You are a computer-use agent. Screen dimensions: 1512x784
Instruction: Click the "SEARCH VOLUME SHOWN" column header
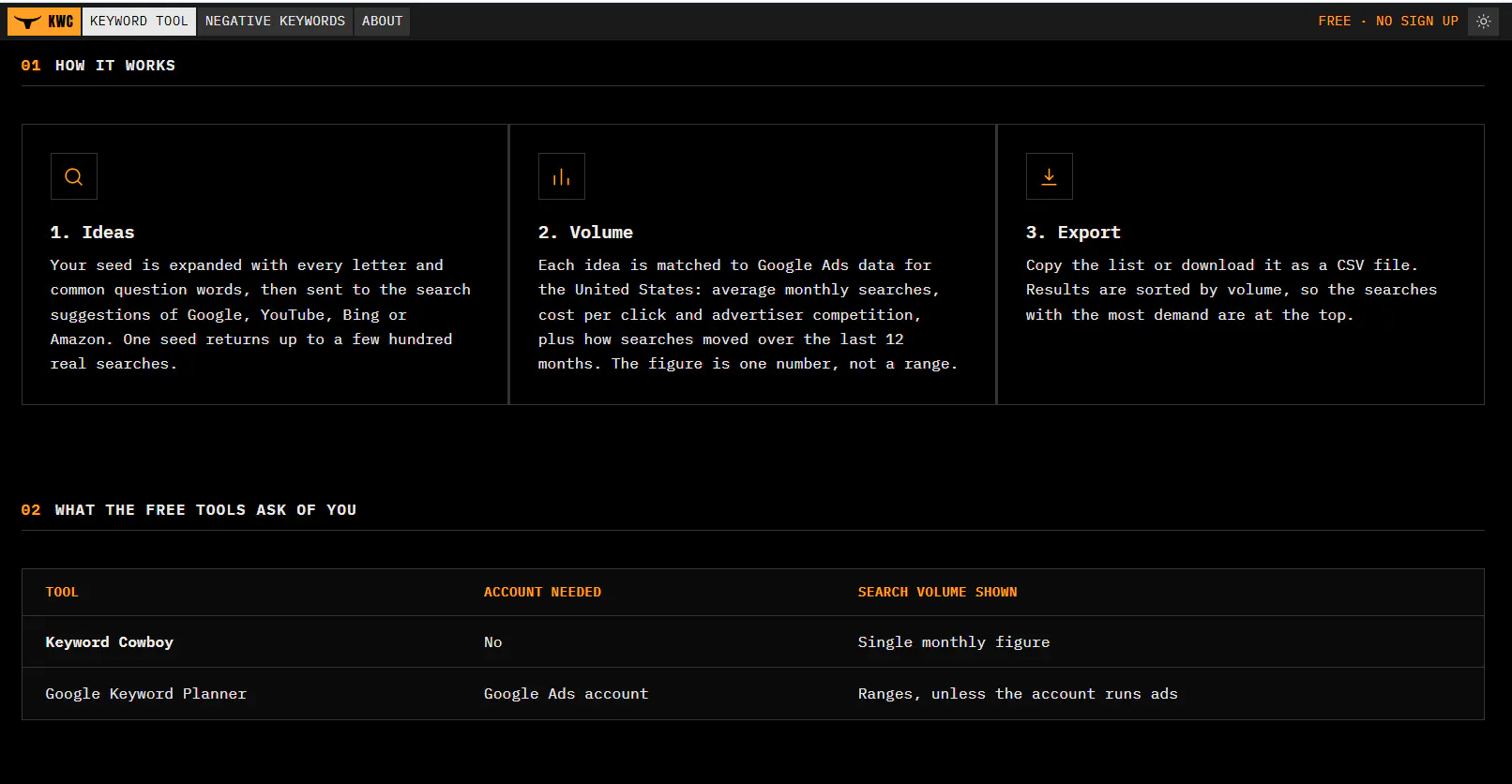pos(937,593)
